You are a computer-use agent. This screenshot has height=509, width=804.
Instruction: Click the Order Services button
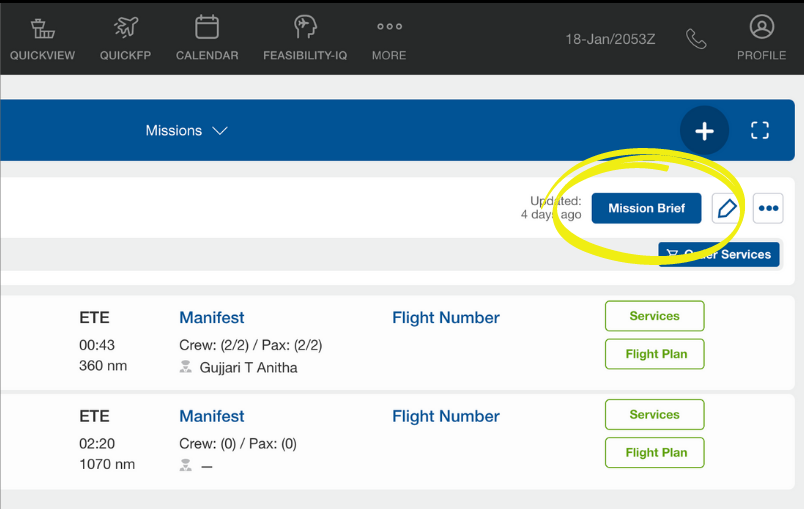tap(718, 254)
